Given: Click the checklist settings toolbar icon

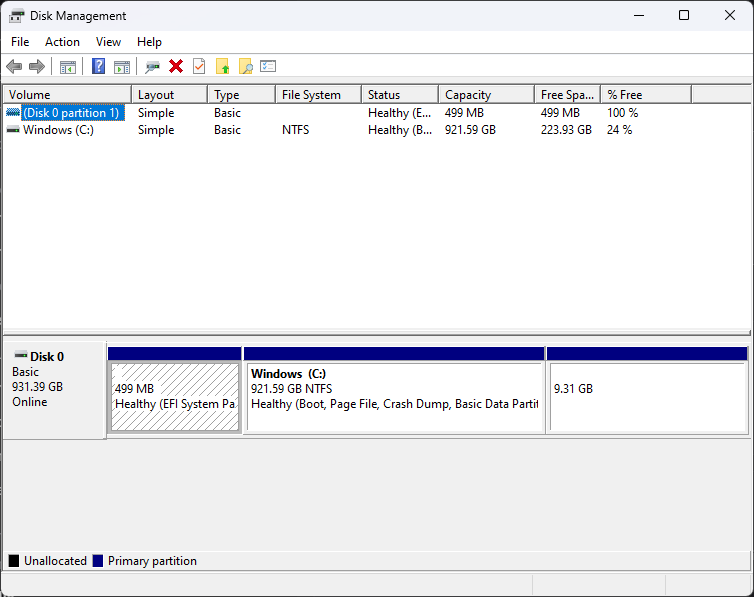Looking at the screenshot, I should [268, 66].
